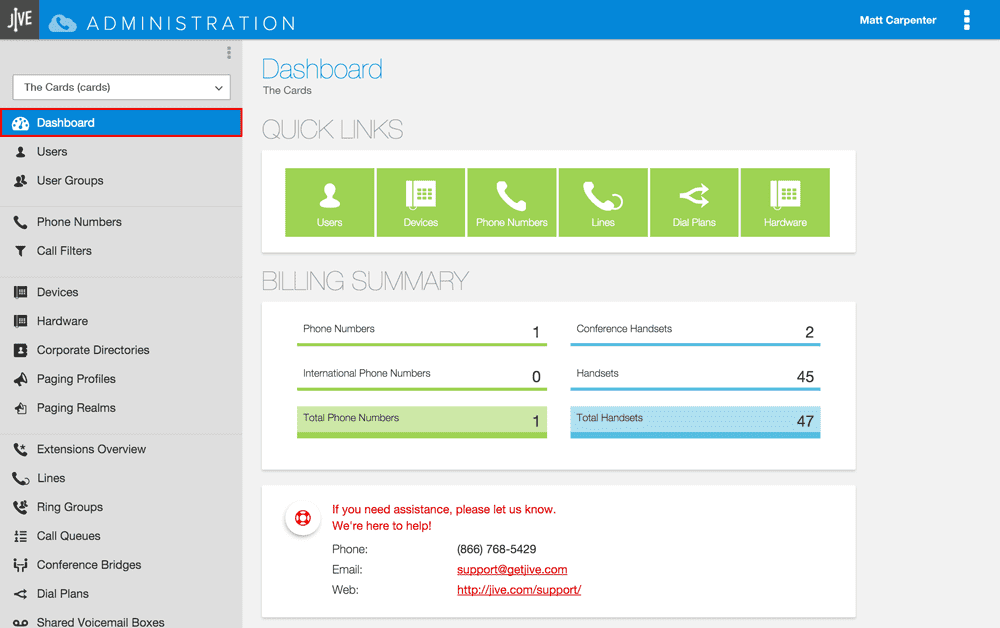The width and height of the screenshot is (1000, 628).
Task: Open Ring Groups in the sidebar
Action: pos(70,507)
